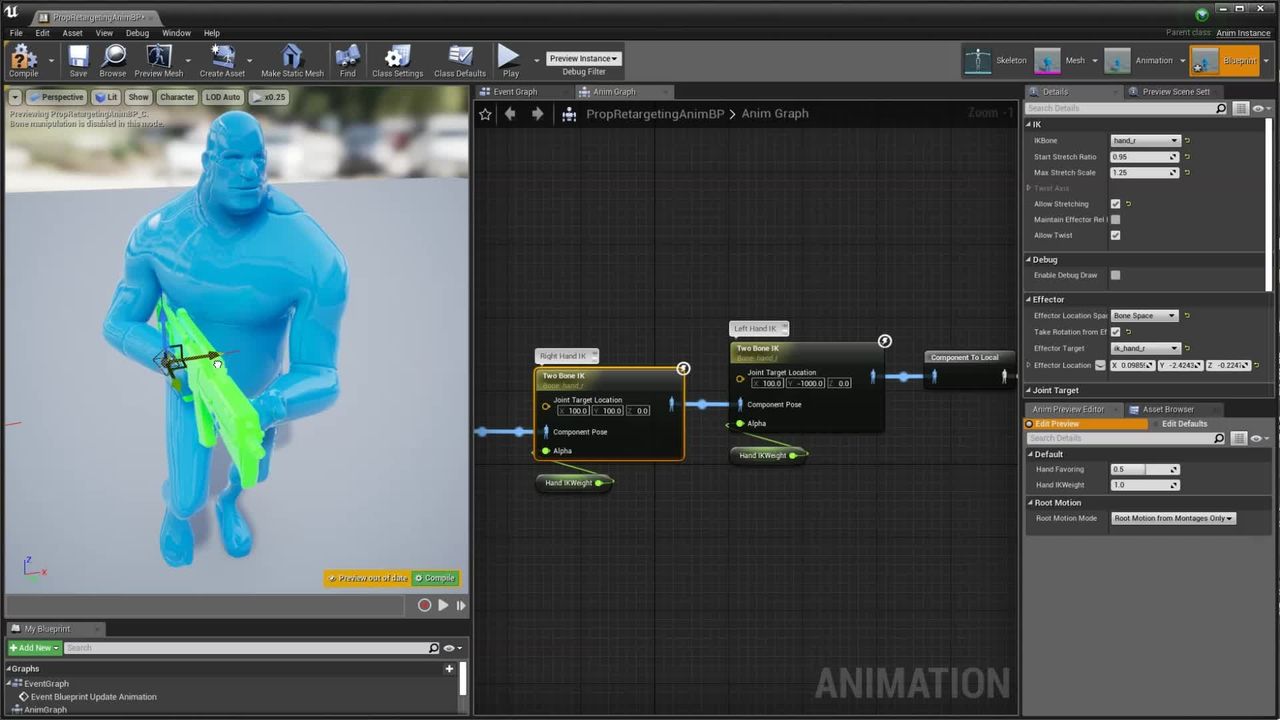Select Edit Defaults radio option
Viewport: 1280px width, 720px height.
[1184, 424]
